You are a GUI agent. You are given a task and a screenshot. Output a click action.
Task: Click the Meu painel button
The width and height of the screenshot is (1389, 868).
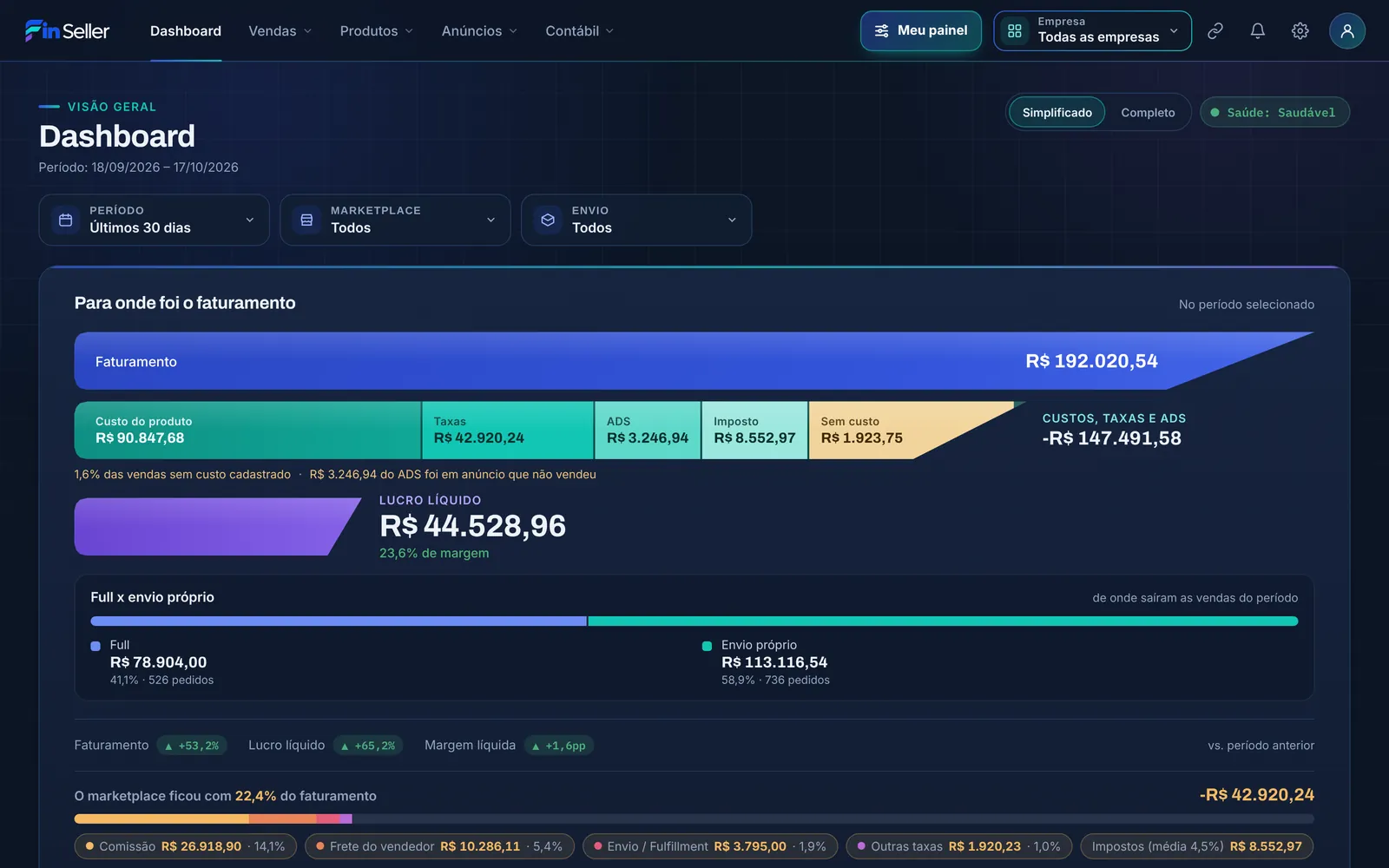(x=921, y=30)
